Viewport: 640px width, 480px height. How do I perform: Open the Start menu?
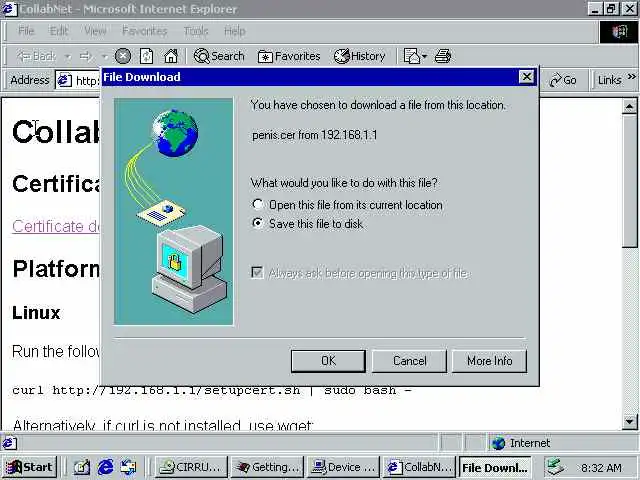pos(29,467)
